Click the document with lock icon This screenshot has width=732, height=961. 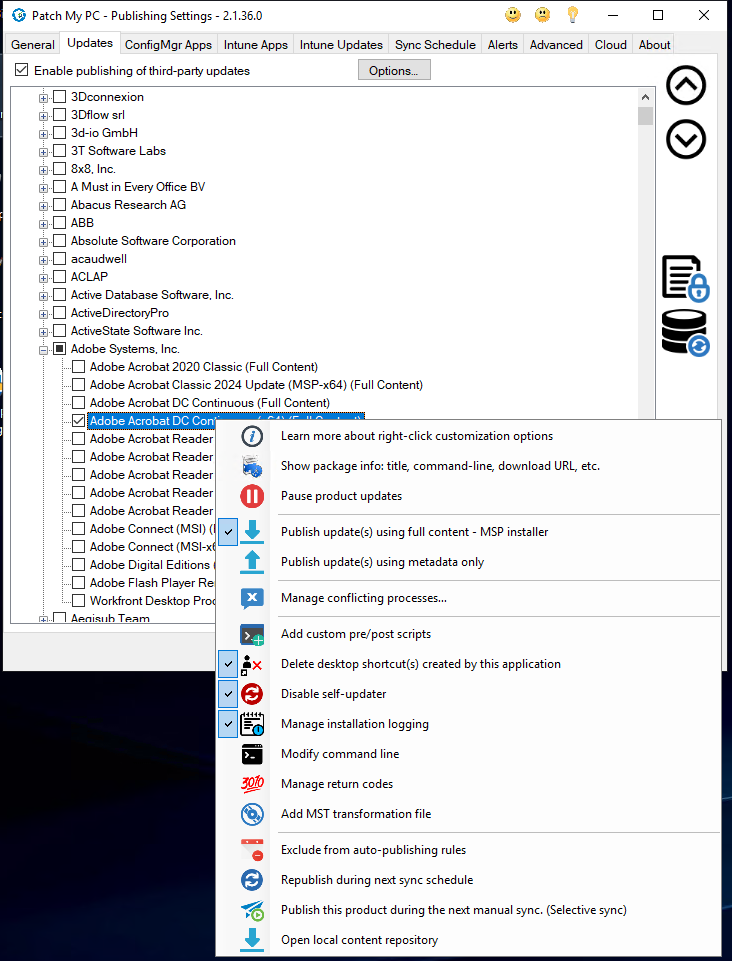pos(685,278)
